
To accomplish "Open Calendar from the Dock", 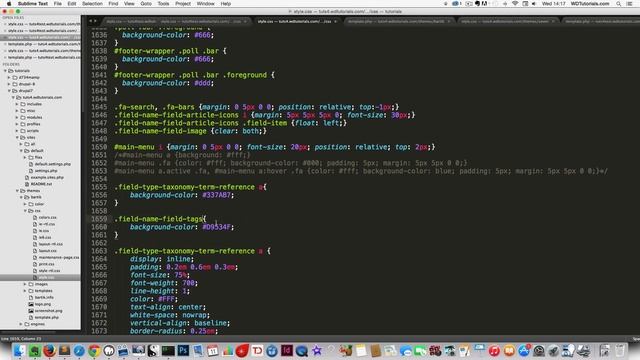I will [x=213, y=351].
